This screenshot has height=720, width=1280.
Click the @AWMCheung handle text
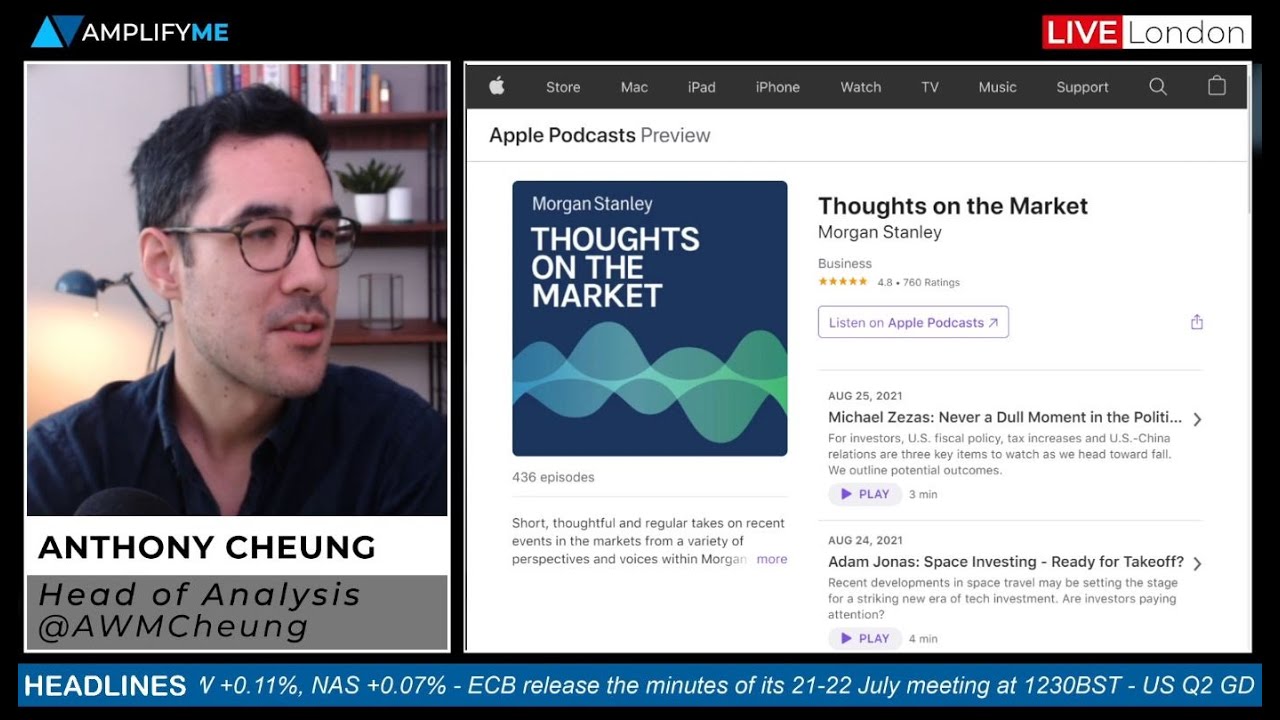click(x=174, y=627)
